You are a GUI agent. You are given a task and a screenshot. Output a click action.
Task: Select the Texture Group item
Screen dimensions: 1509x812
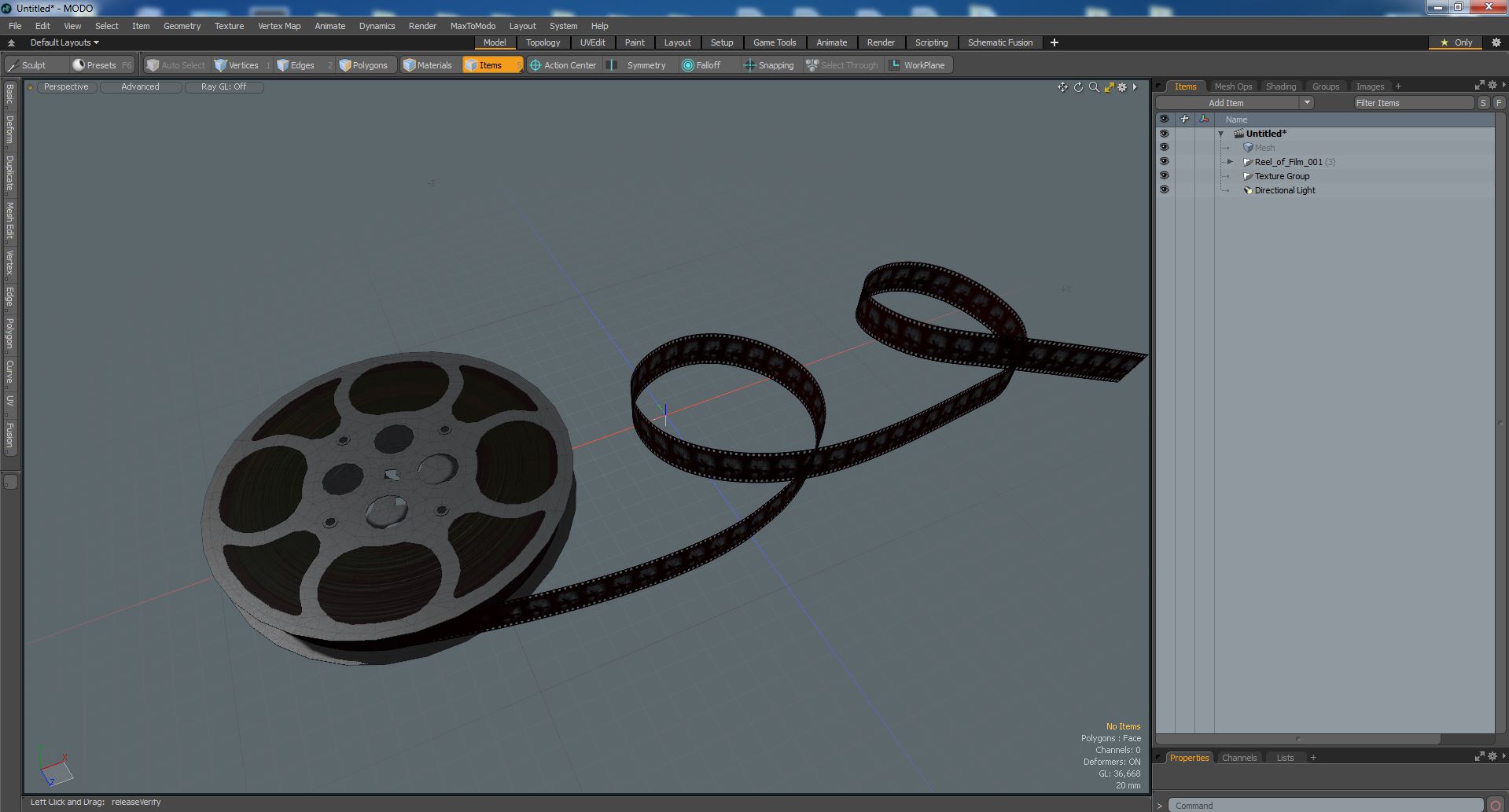[x=1282, y=176]
